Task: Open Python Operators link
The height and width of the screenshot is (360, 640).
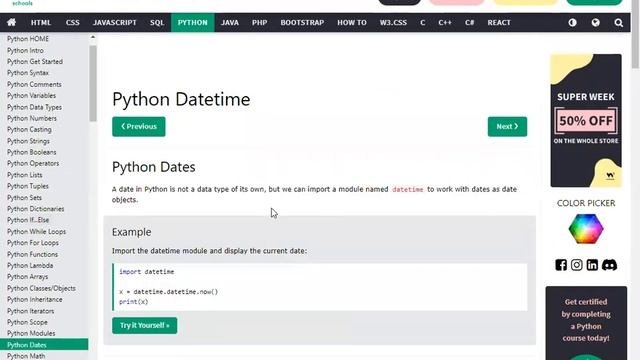Action: tap(33, 163)
